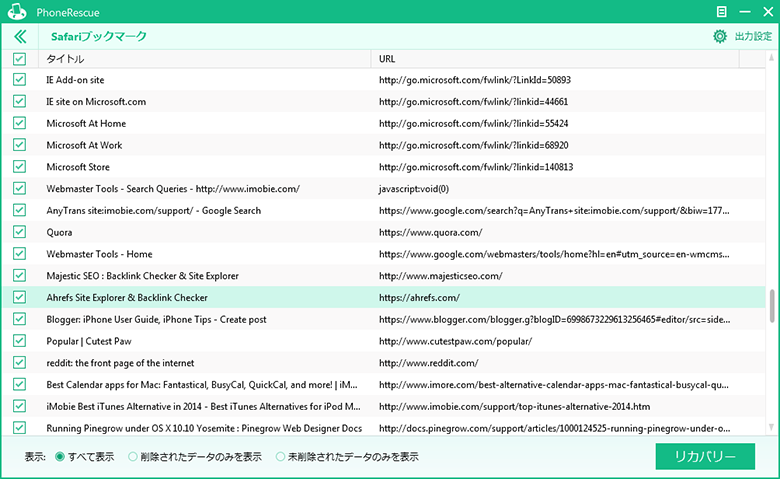Select 'Microsoft At Work' title text
Image resolution: width=780 pixels, height=479 pixels.
[x=84, y=145]
